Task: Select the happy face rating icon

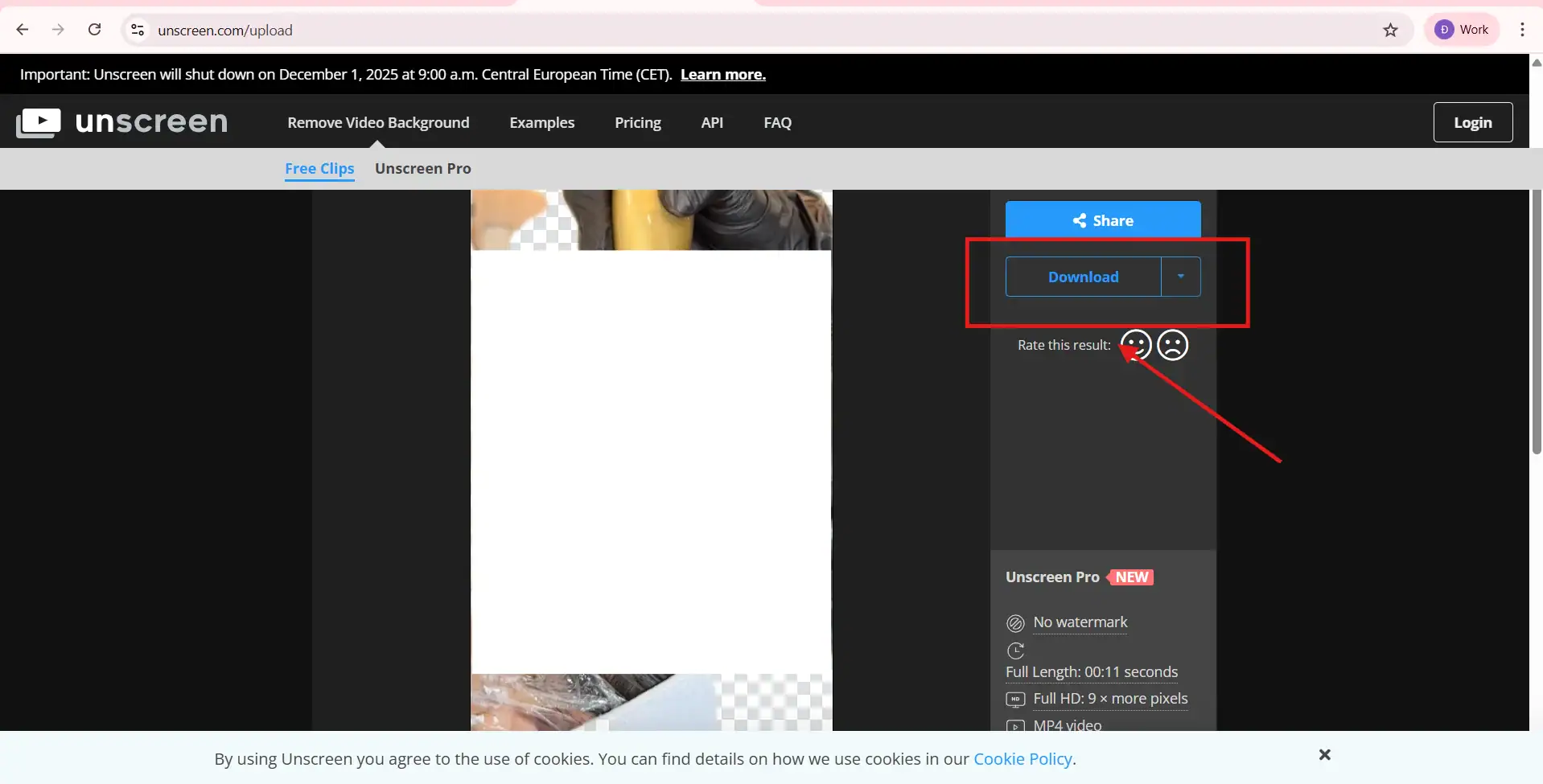Action: [x=1134, y=344]
